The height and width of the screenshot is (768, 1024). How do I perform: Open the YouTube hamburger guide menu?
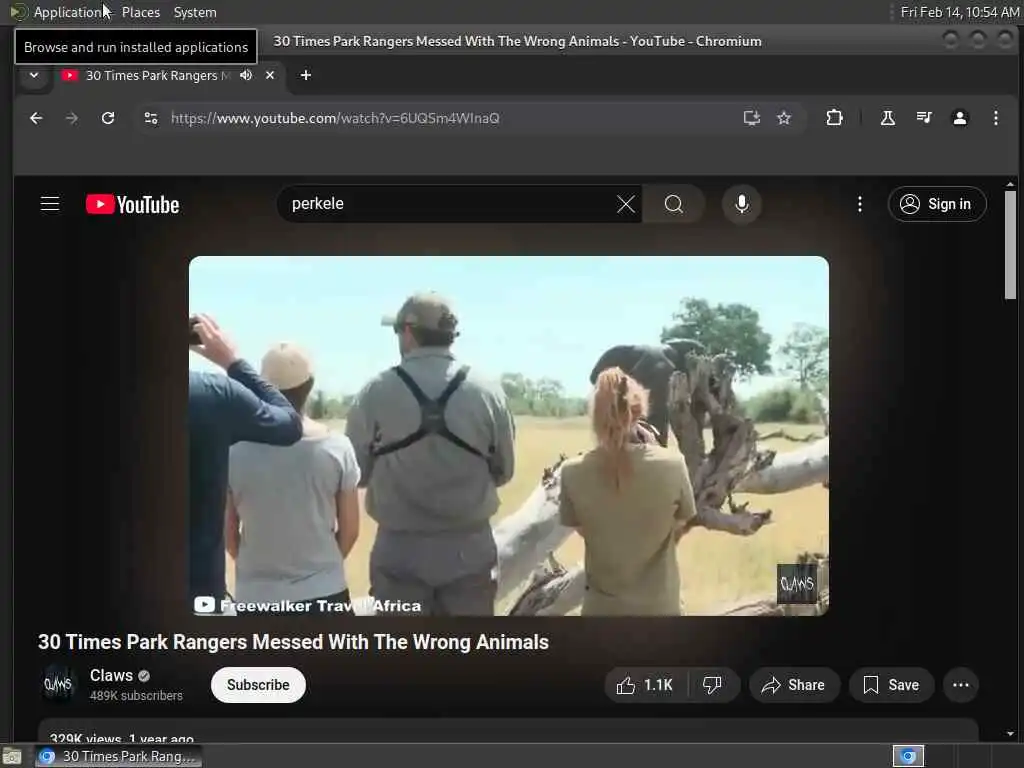(50, 204)
